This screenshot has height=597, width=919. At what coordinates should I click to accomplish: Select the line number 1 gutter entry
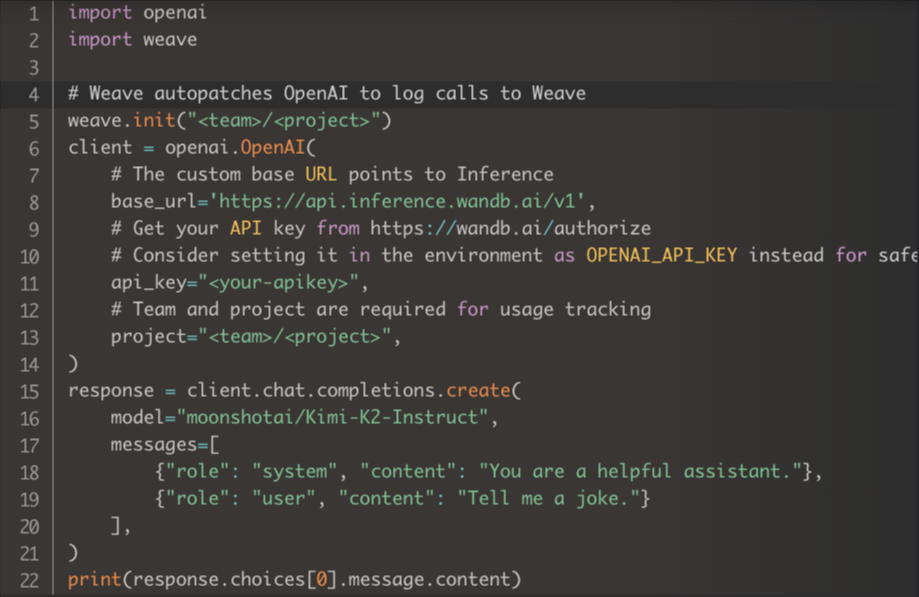pyautogui.click(x=33, y=13)
